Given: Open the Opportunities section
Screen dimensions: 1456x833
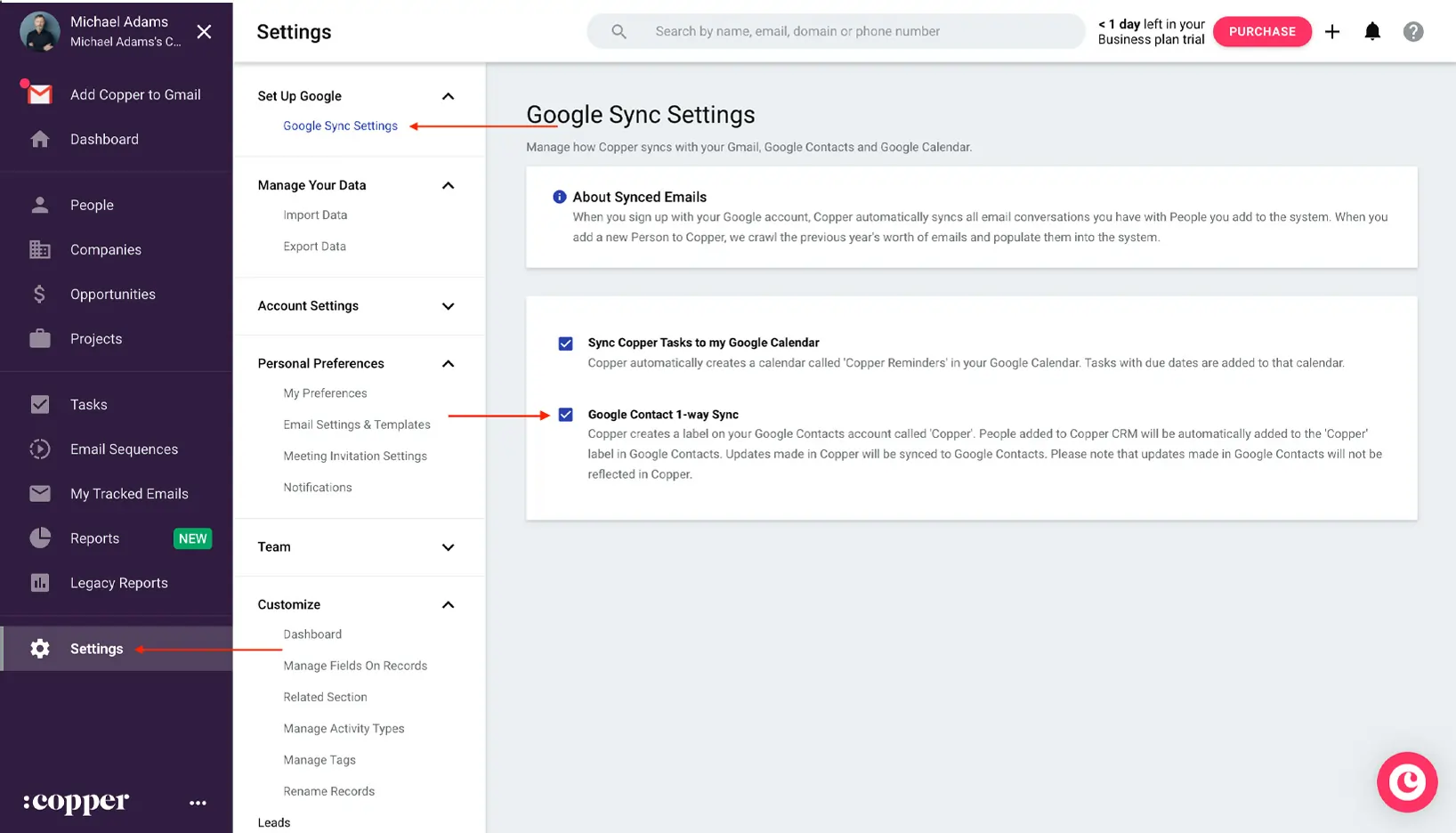Looking at the screenshot, I should click(x=113, y=294).
